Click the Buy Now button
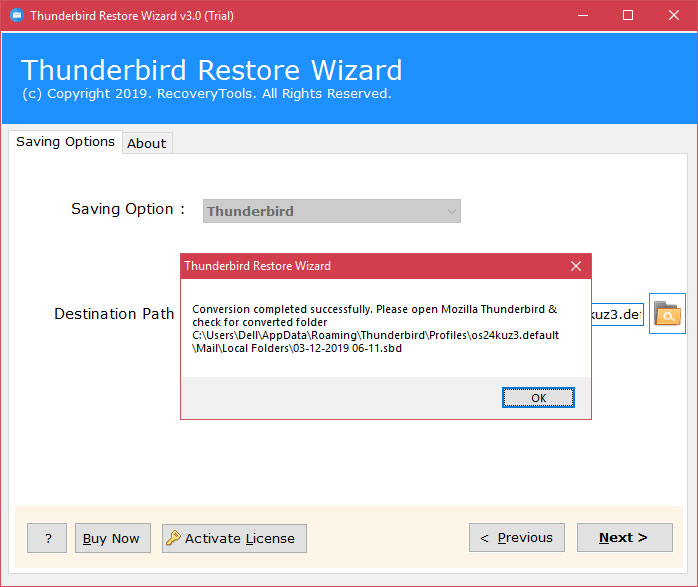Image resolution: width=698 pixels, height=587 pixels. click(113, 538)
